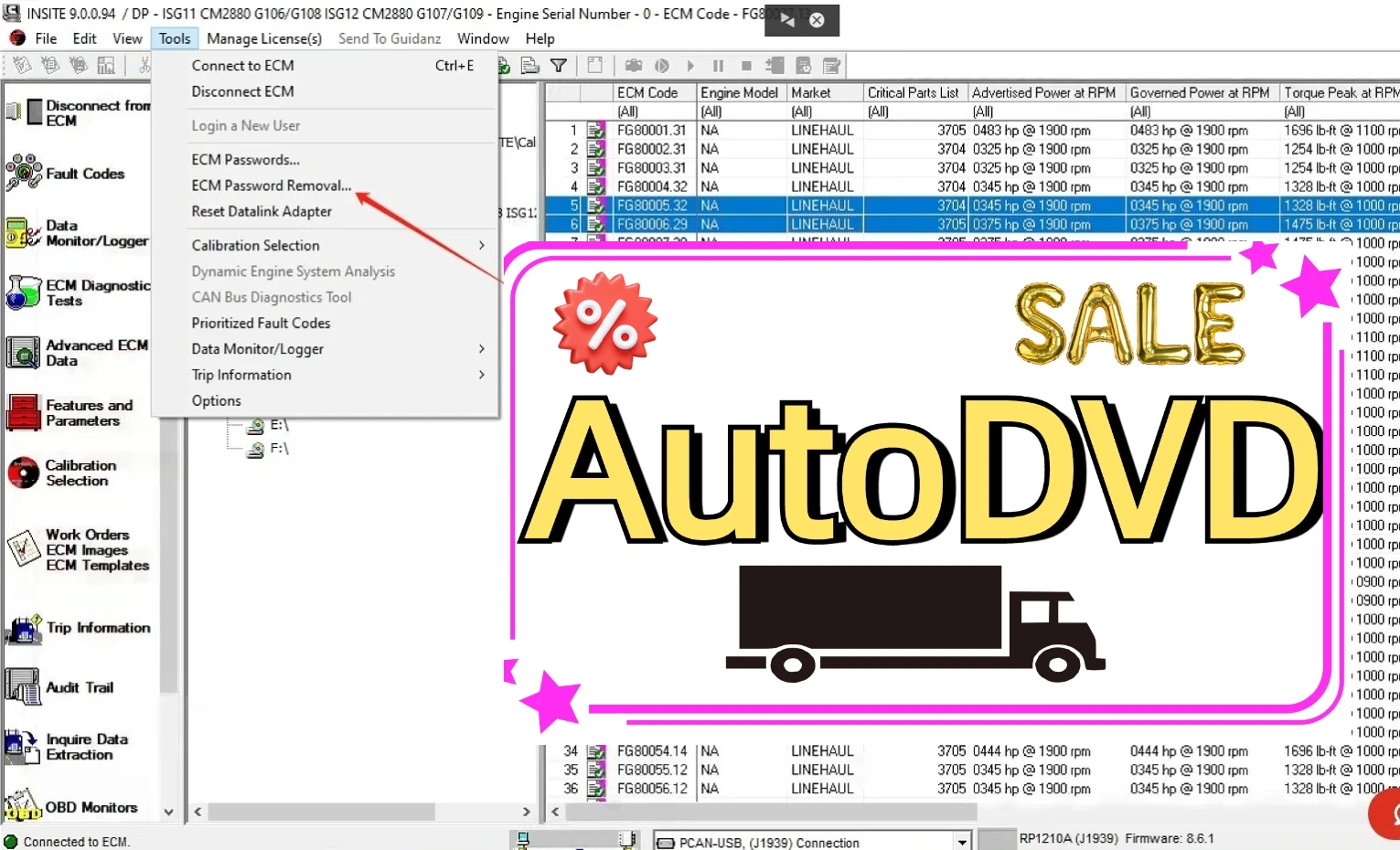
Task: Open the PCAN-USB connection dropdown
Action: (961, 842)
